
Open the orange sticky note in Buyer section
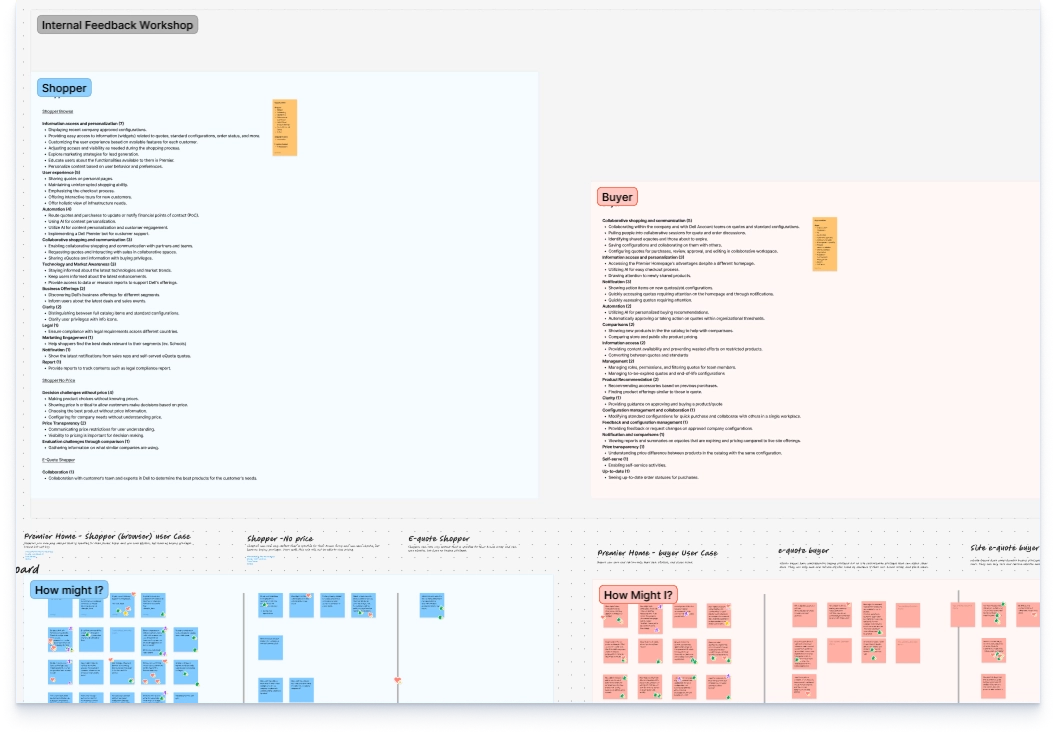pyautogui.click(x=824, y=244)
